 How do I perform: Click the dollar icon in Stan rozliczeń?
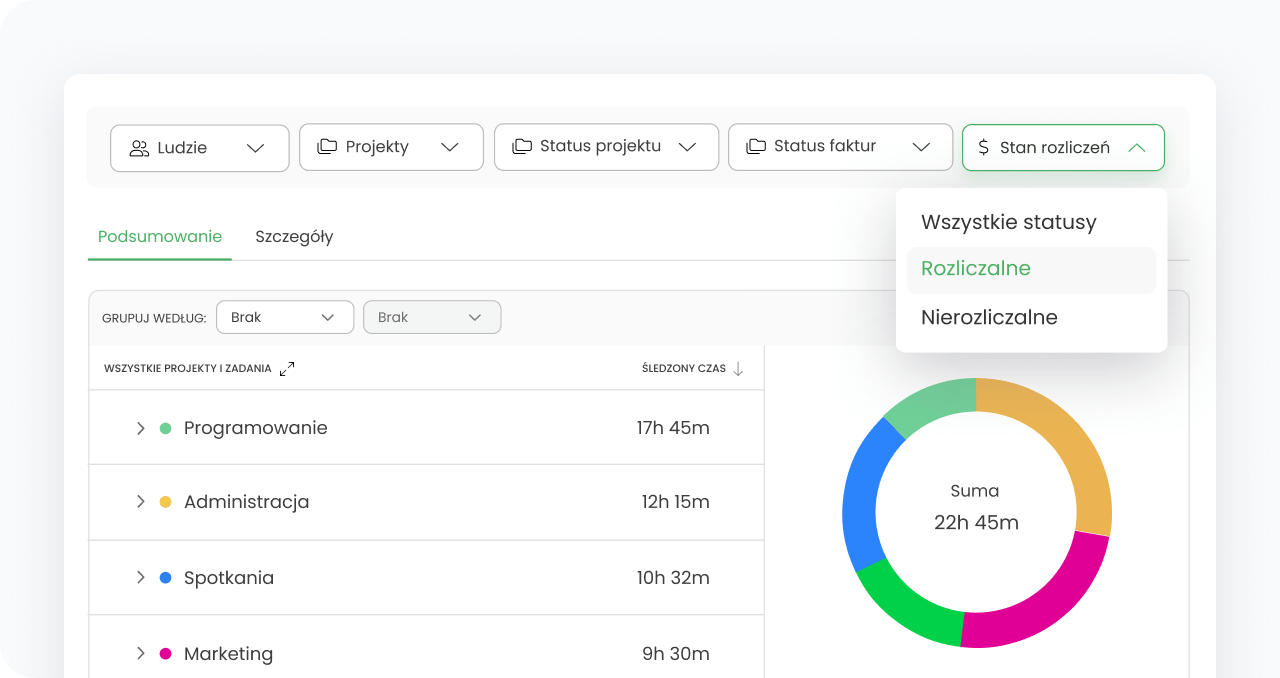pyautogui.click(x=983, y=148)
